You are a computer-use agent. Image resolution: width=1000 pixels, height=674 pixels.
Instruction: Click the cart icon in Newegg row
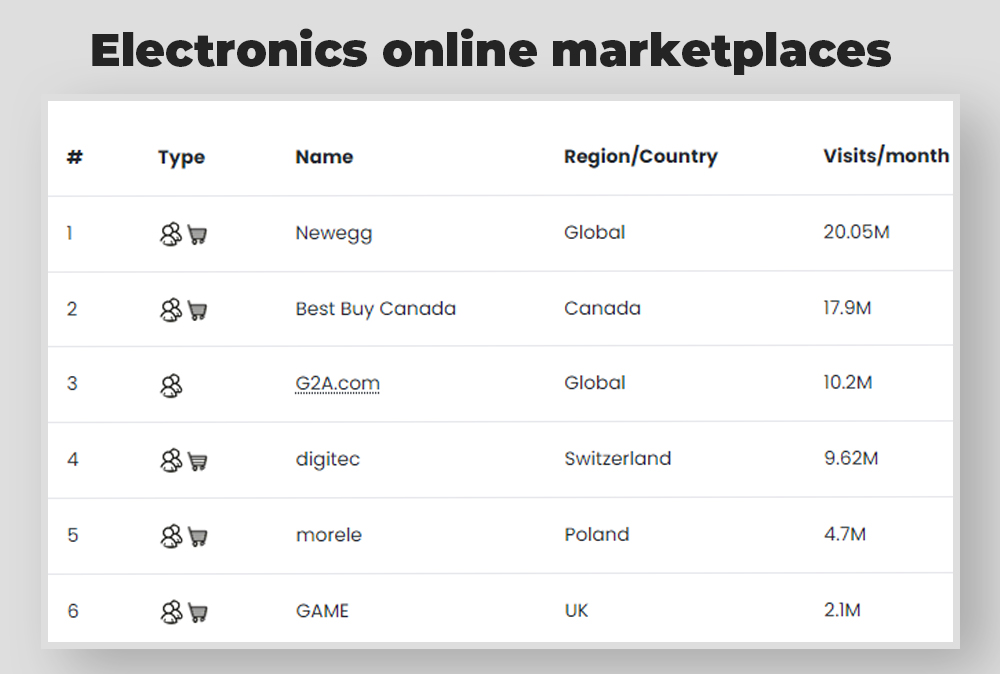tap(197, 235)
